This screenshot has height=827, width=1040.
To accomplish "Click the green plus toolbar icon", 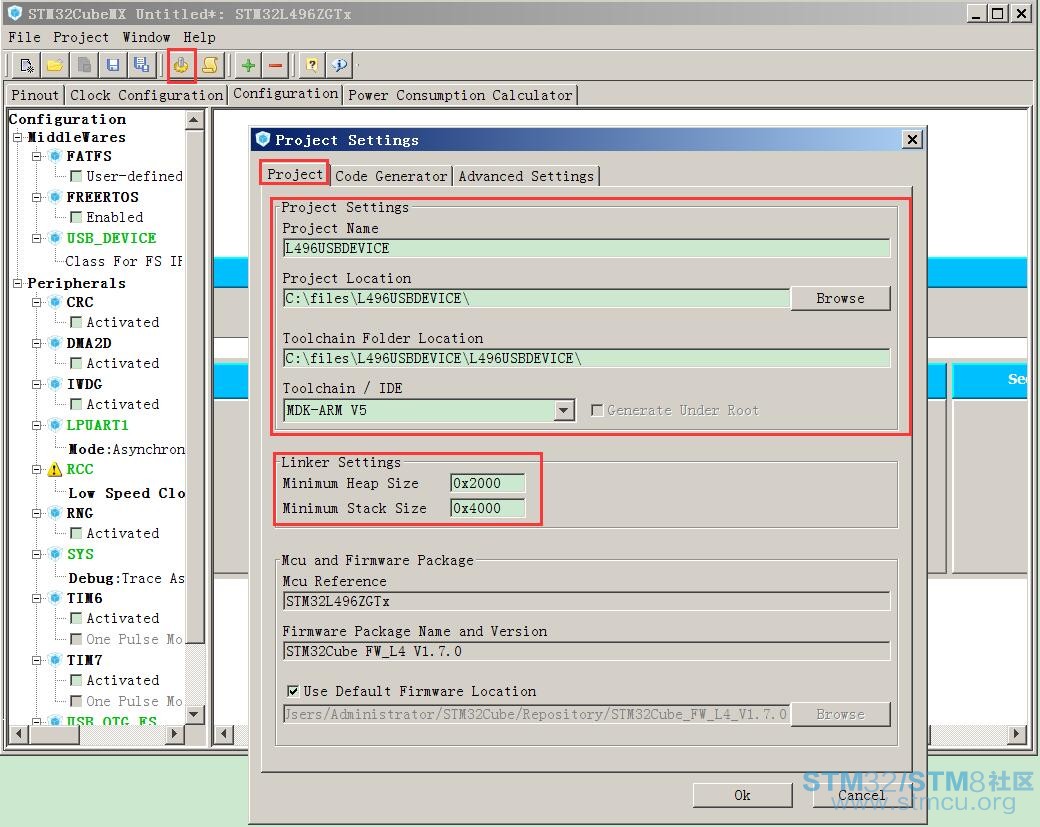I will point(248,65).
